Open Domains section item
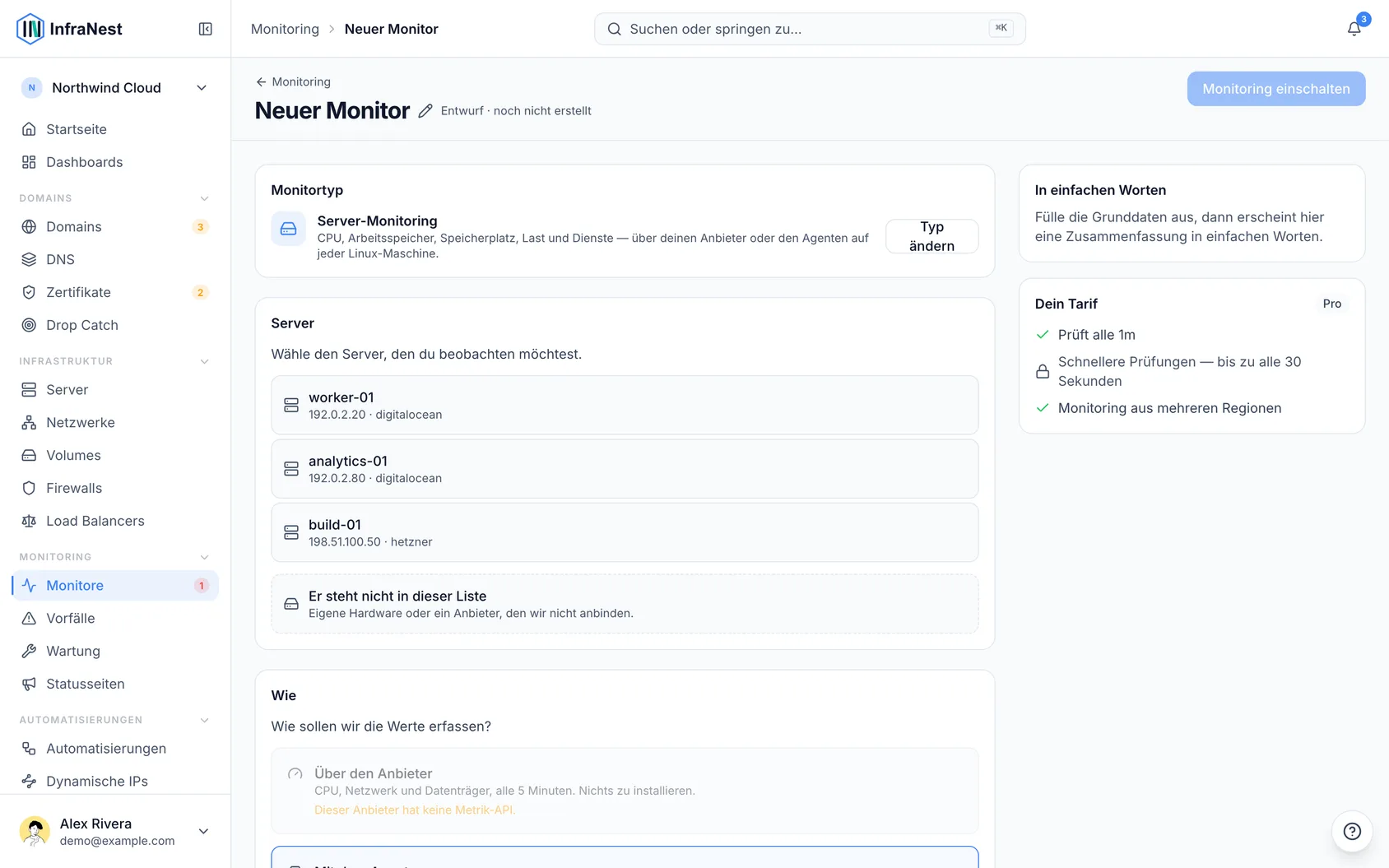 (x=115, y=226)
